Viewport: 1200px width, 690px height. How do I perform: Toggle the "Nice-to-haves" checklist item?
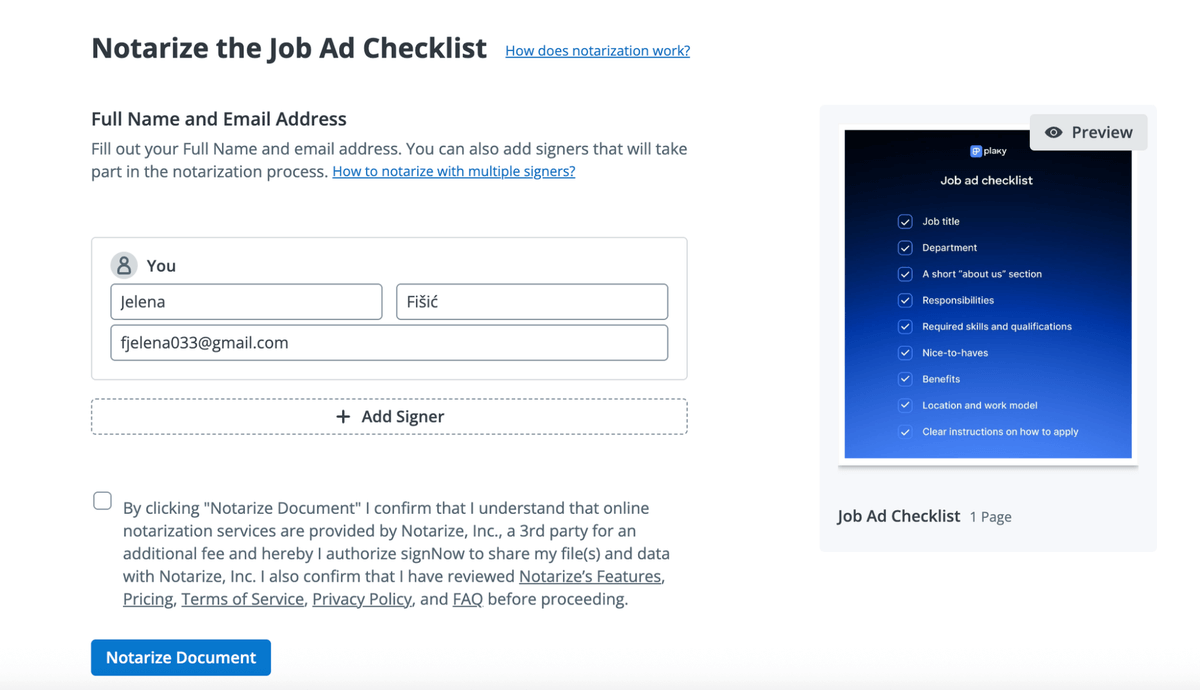(x=904, y=352)
